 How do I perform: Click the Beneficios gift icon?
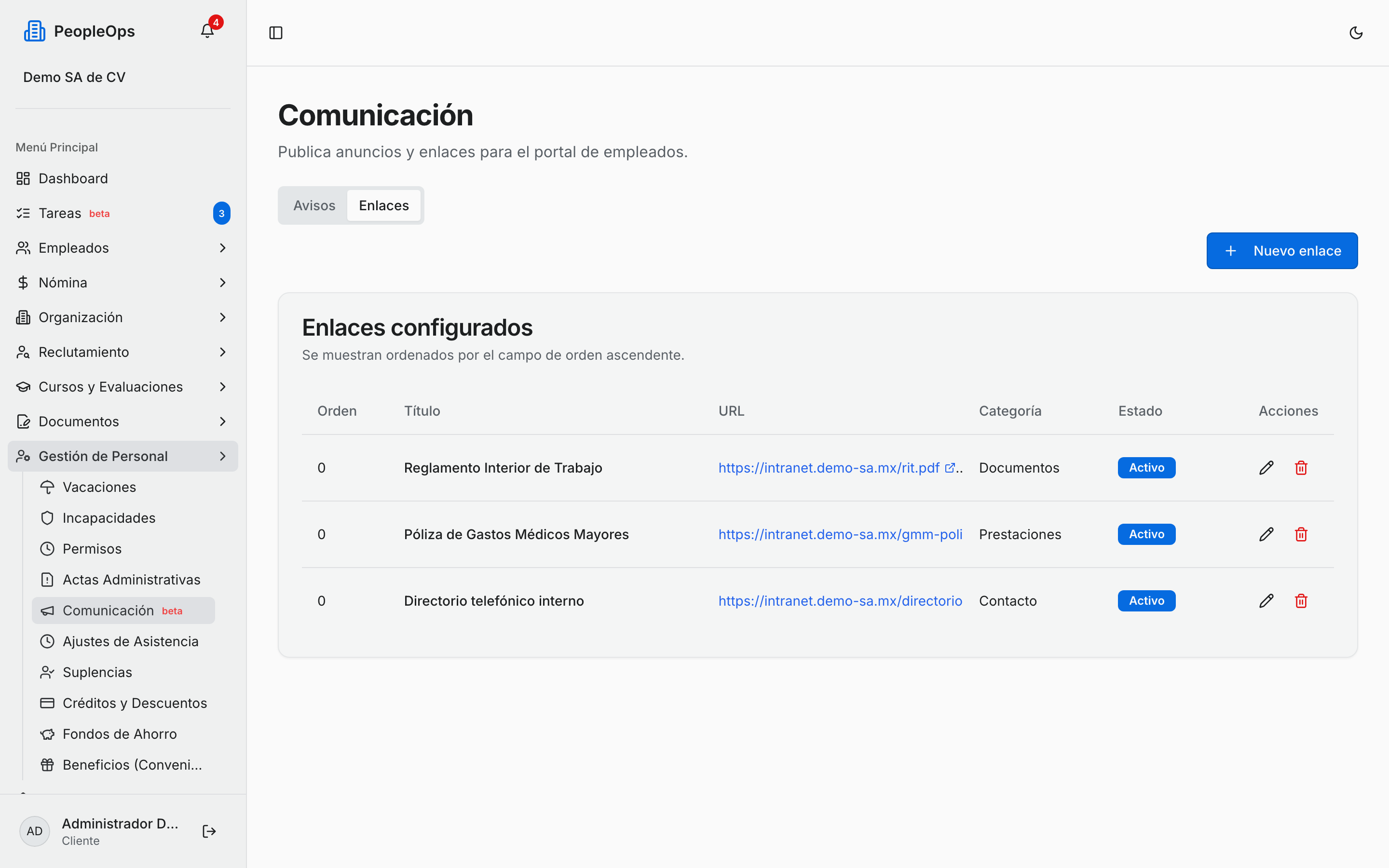pos(47,765)
